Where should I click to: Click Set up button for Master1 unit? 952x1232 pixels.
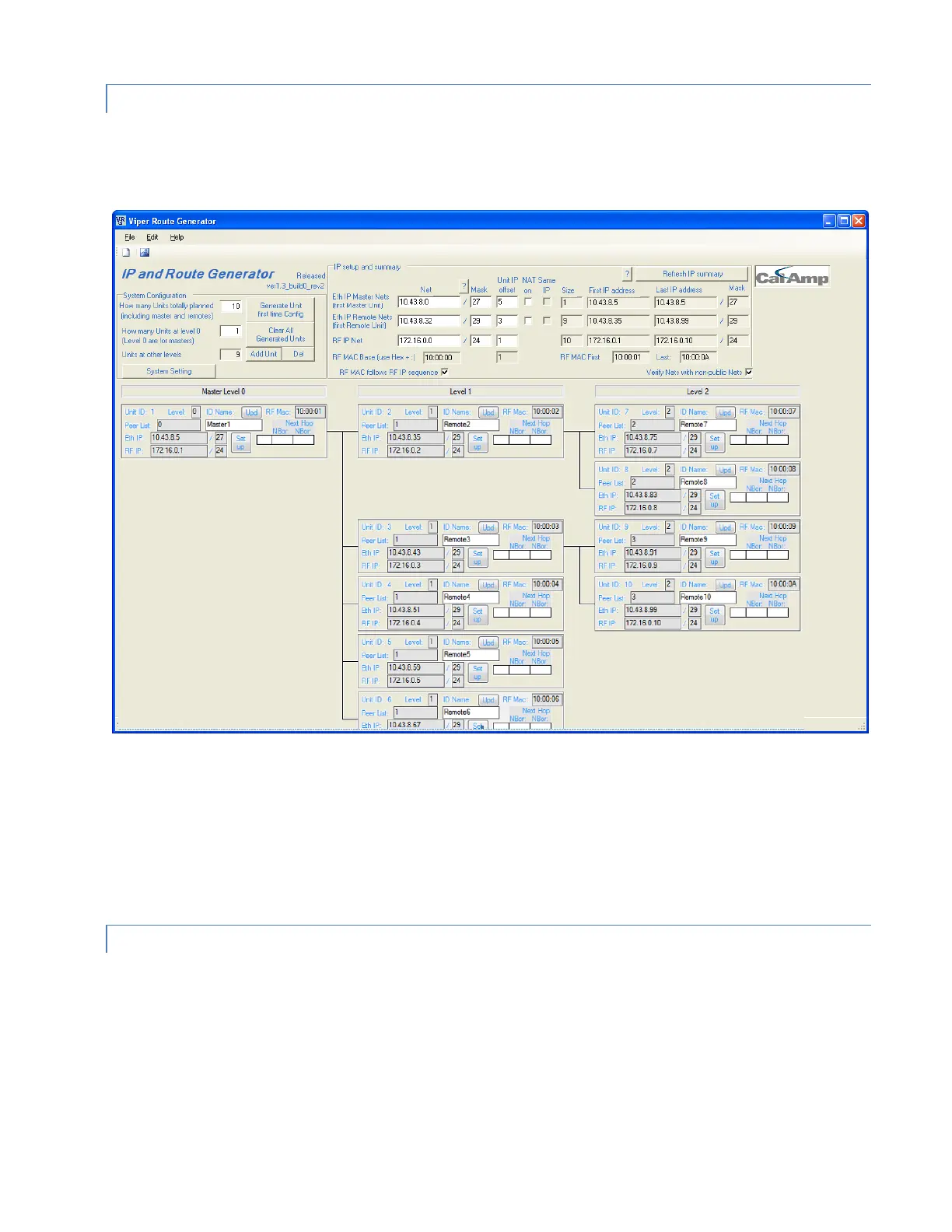click(241, 443)
